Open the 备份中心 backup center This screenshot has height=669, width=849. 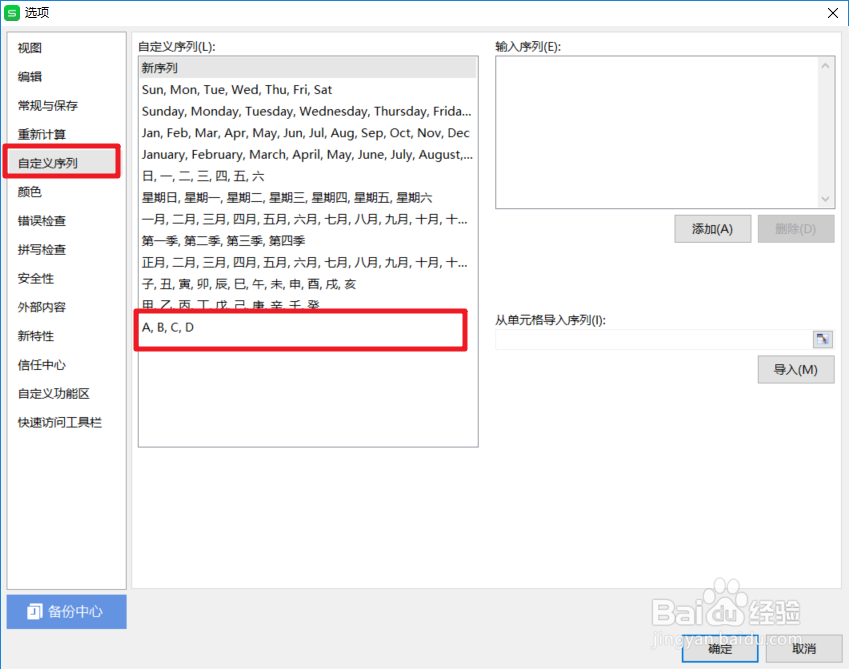[67, 612]
